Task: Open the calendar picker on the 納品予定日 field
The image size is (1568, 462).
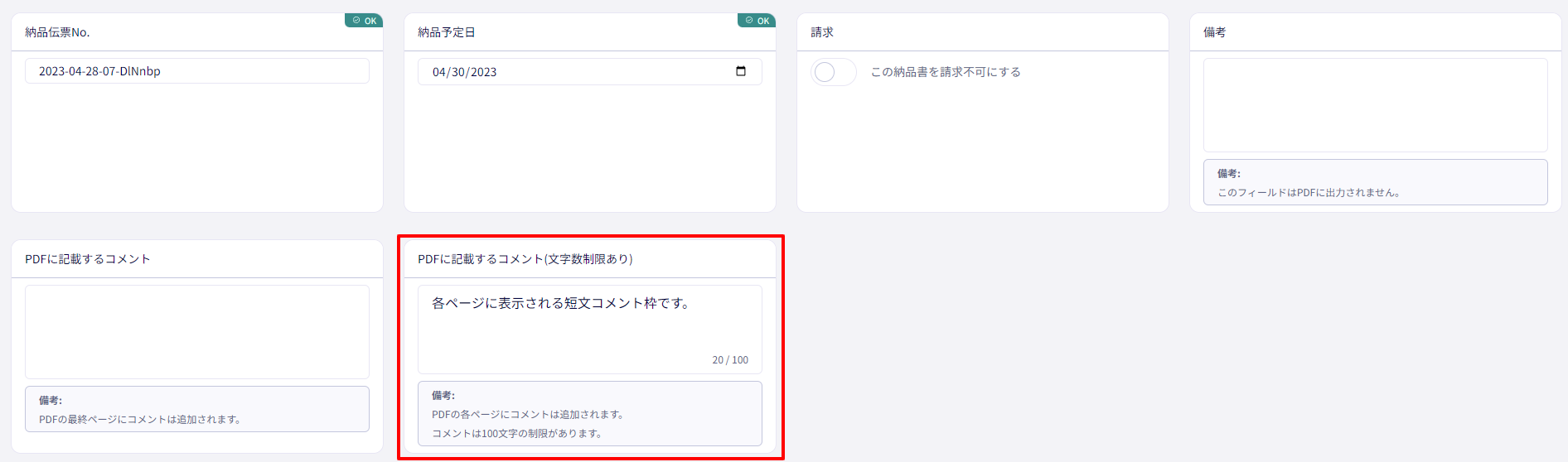Action: [x=741, y=71]
